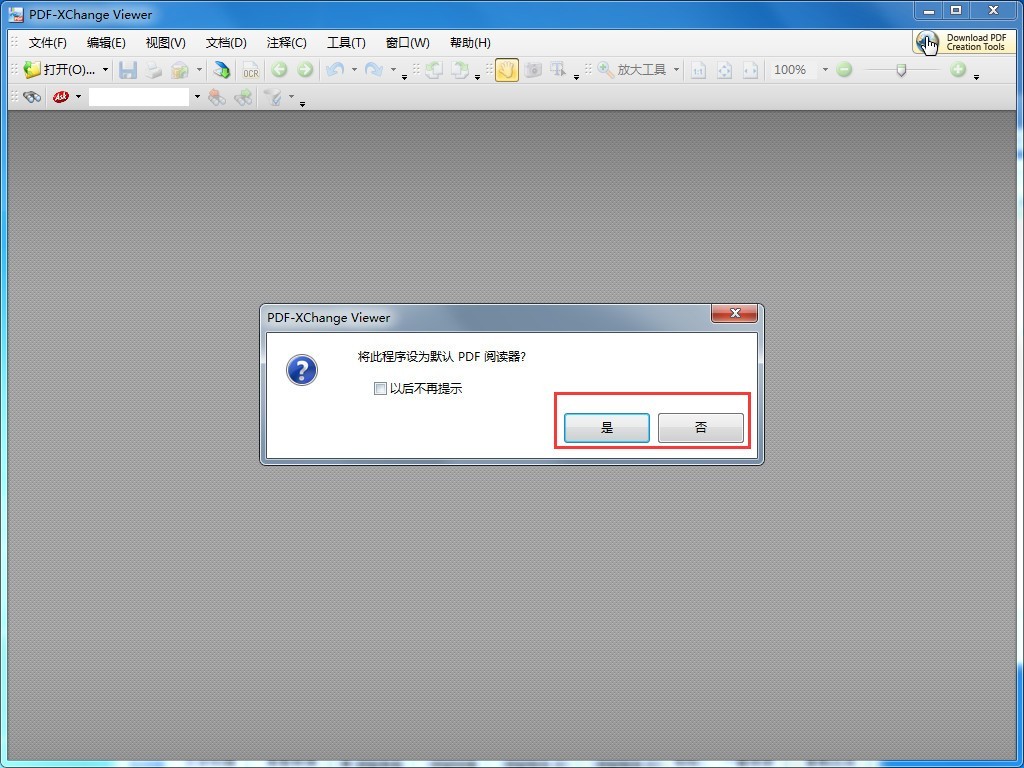Click the red Ask toolbar icon
This screenshot has height=768, width=1024.
[x=60, y=97]
